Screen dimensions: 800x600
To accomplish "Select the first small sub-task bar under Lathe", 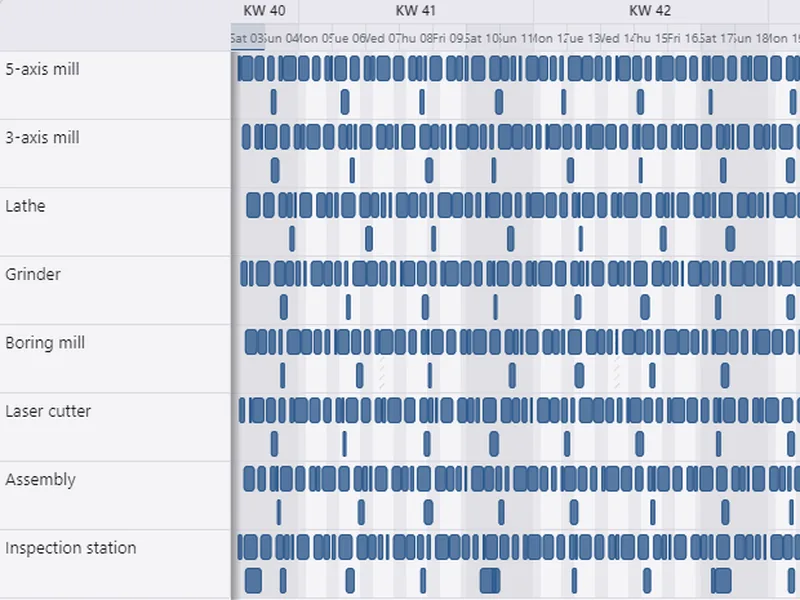I will (x=292, y=239).
